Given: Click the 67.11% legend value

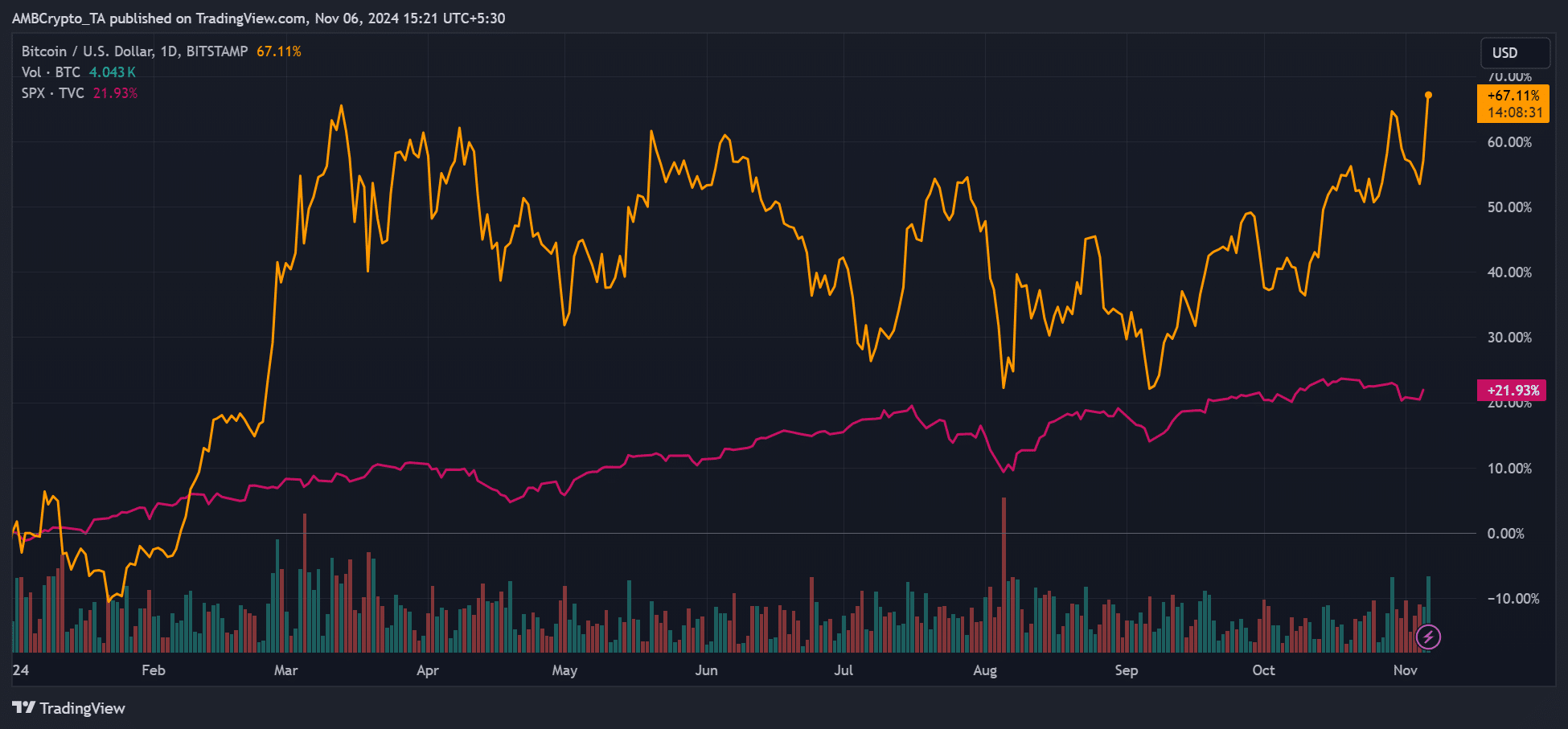Looking at the screenshot, I should (x=279, y=51).
